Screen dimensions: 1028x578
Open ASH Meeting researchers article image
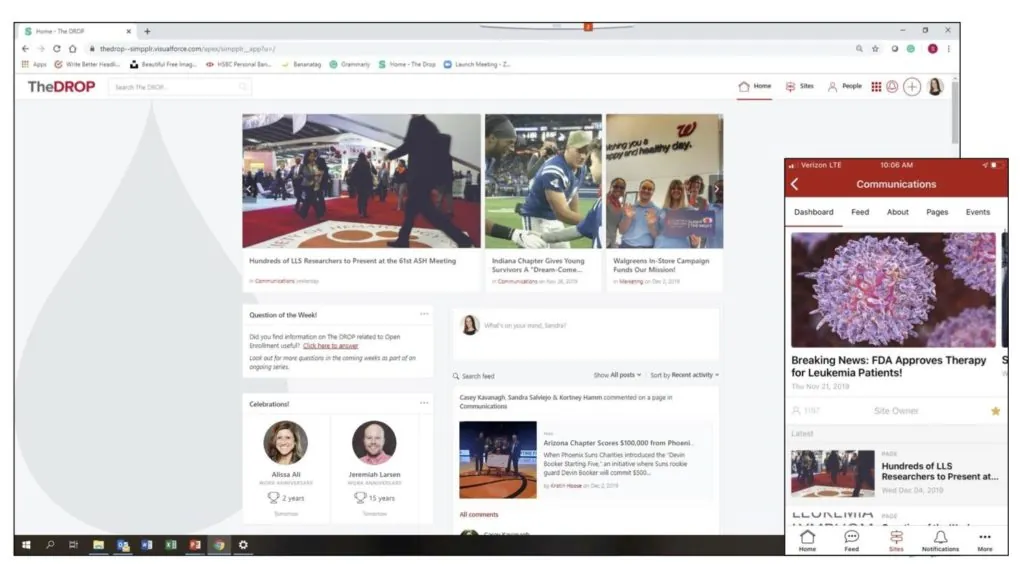(361, 181)
